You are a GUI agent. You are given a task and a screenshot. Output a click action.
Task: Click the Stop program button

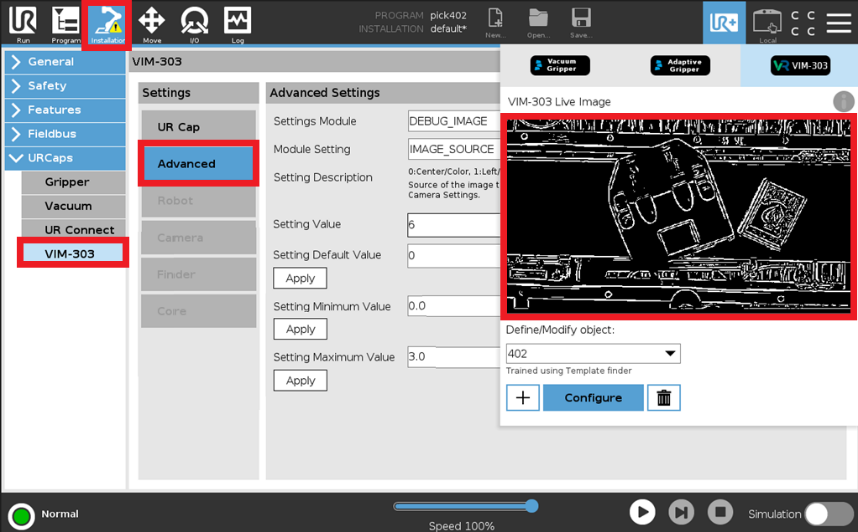pyautogui.click(x=720, y=512)
